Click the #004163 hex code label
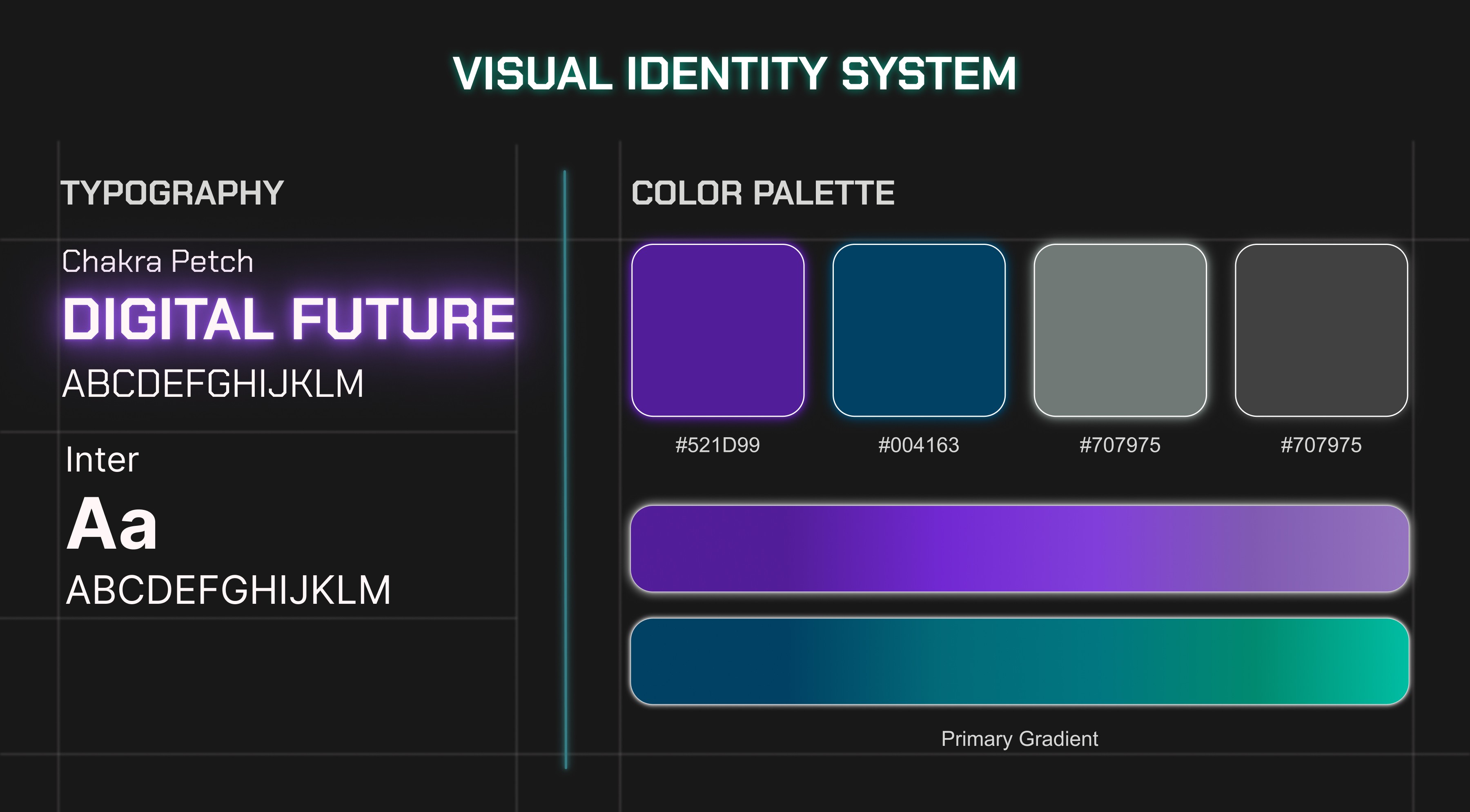Image resolution: width=1470 pixels, height=812 pixels. click(918, 445)
